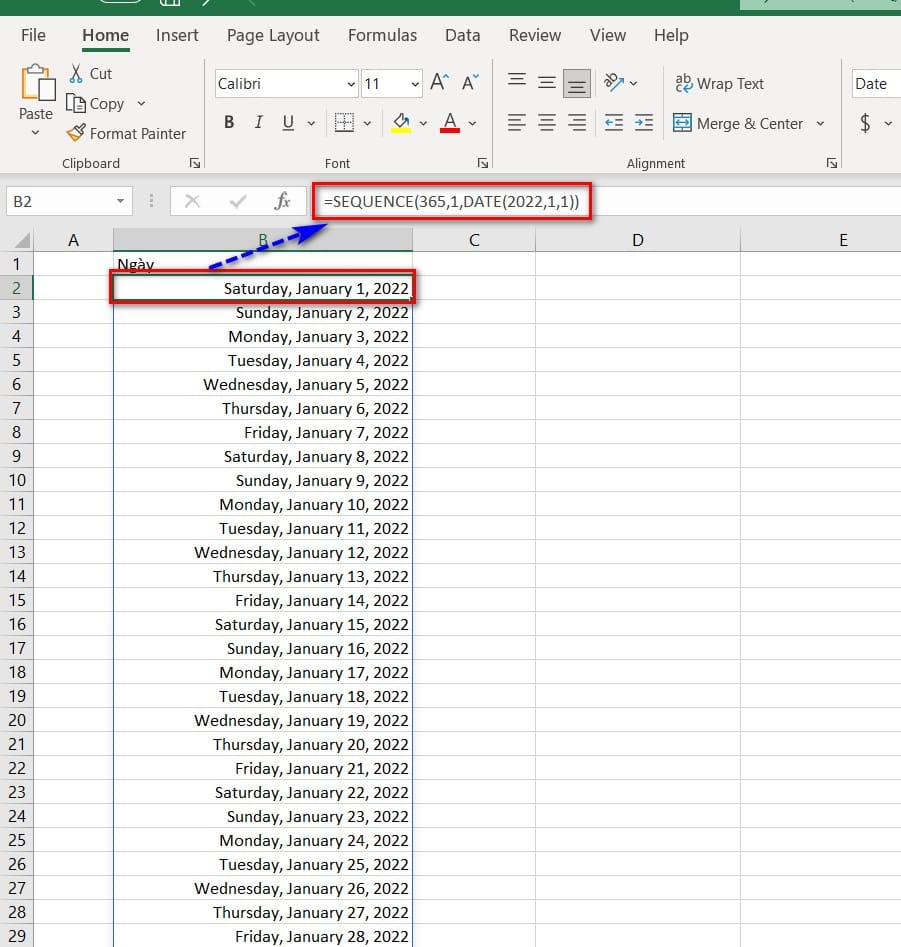The height and width of the screenshot is (947, 901).
Task: Click the Select All corner triangle
Action: tap(21, 240)
